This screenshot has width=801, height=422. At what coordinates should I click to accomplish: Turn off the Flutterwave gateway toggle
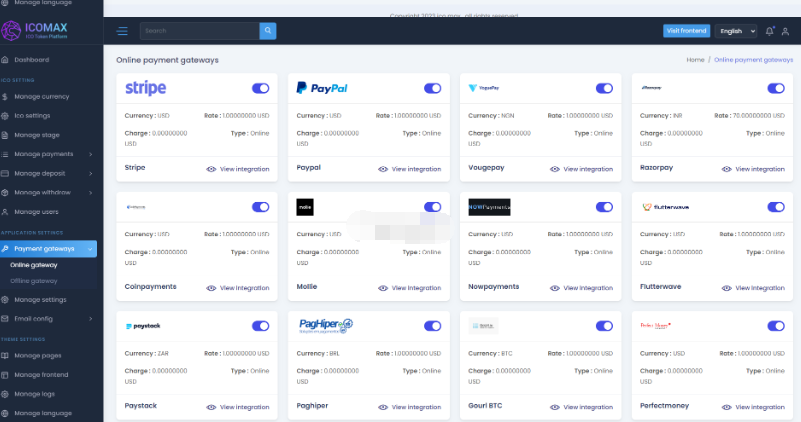[x=775, y=207]
